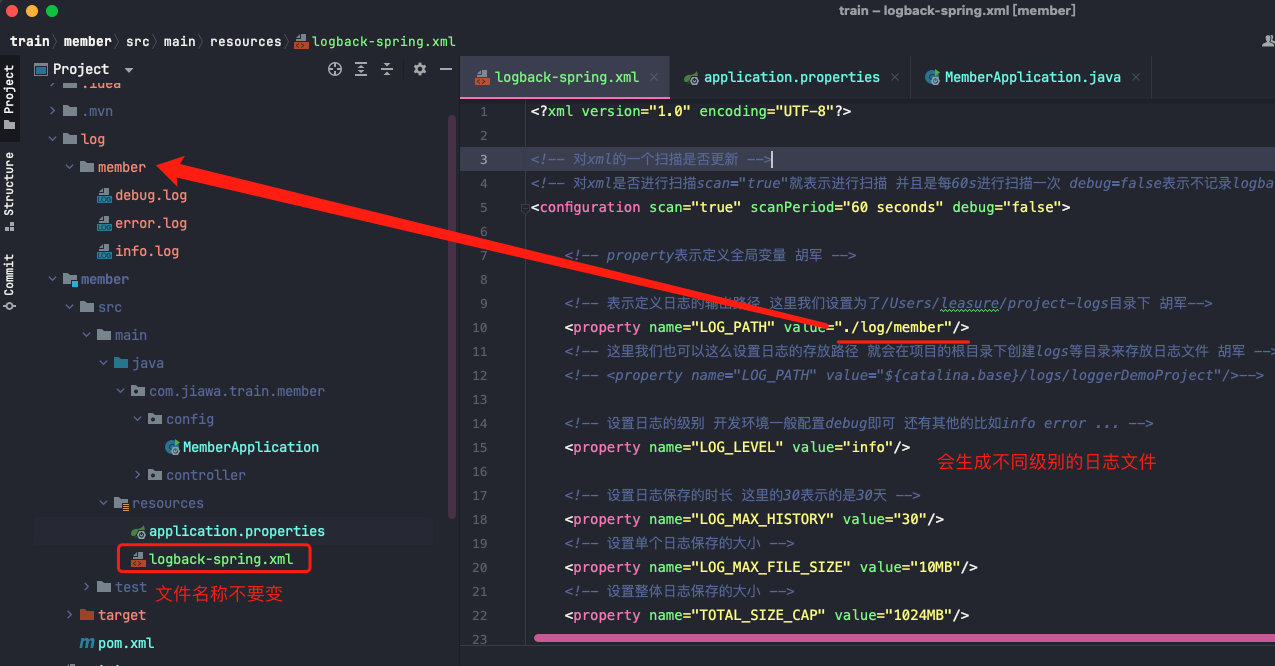
Task: Select error.log file in tree
Action: (x=151, y=223)
